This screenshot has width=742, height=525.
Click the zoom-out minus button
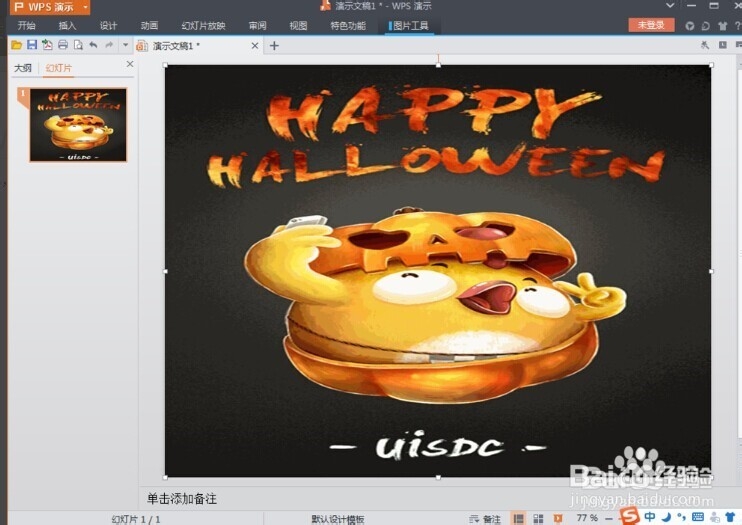pos(609,519)
